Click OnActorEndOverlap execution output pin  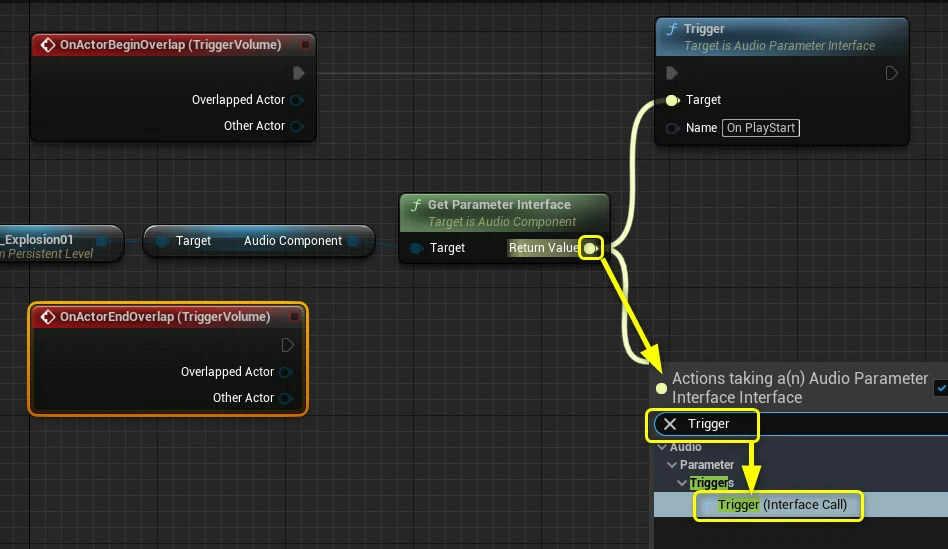click(288, 345)
